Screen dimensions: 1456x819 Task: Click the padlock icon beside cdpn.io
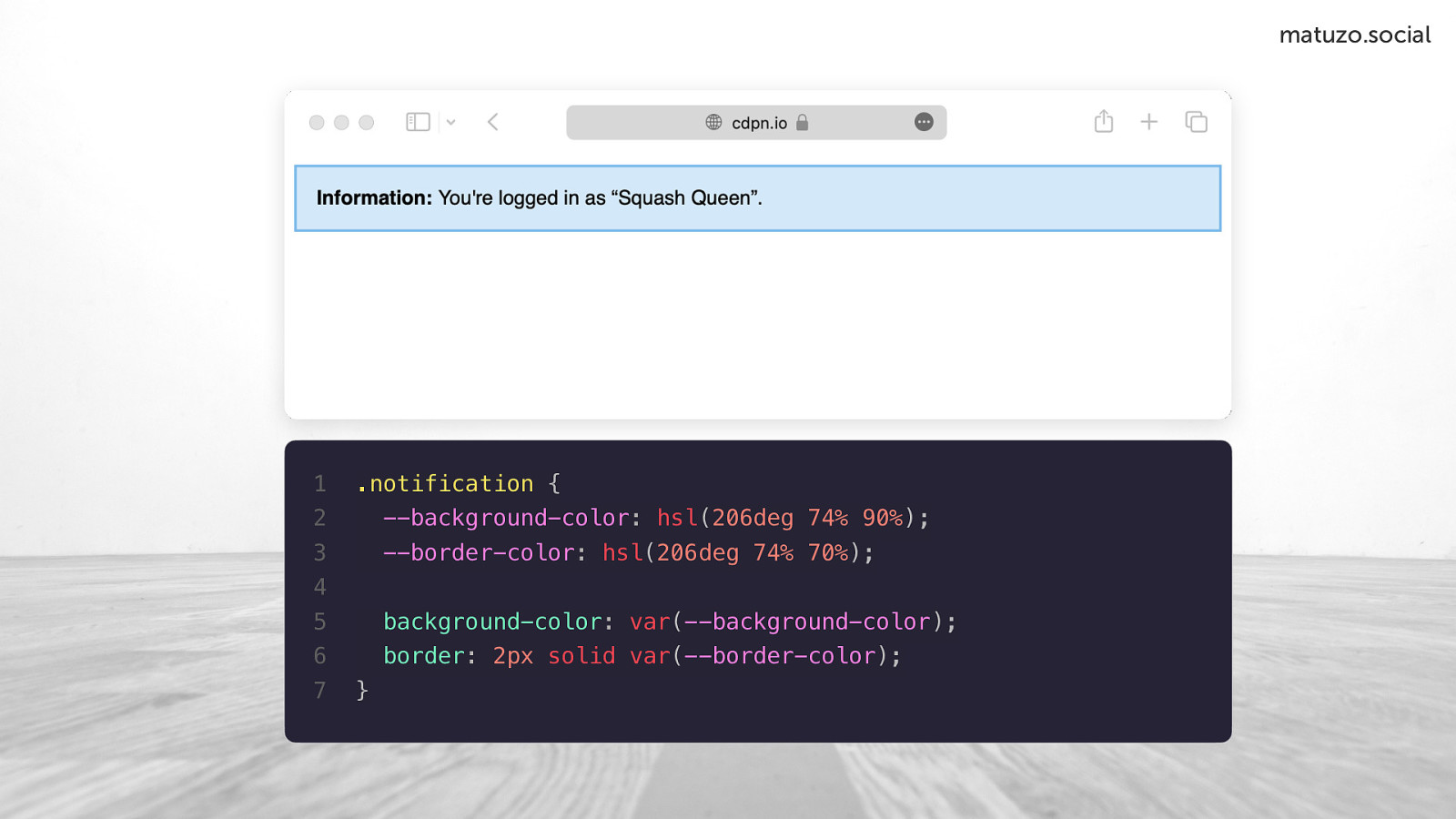(802, 122)
